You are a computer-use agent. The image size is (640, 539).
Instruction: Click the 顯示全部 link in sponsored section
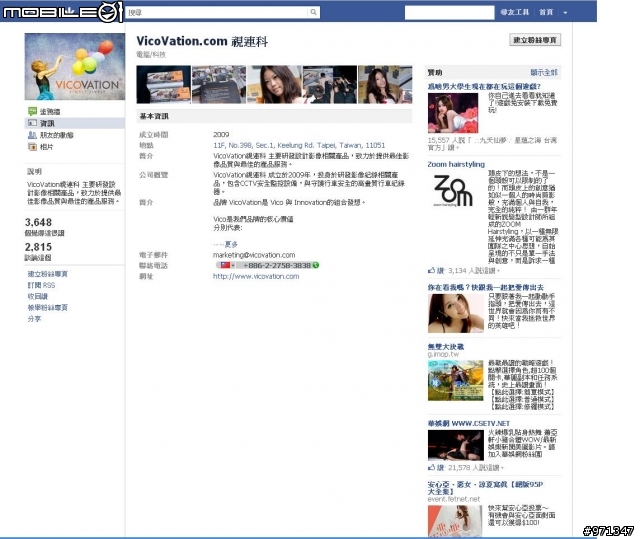pos(544,72)
